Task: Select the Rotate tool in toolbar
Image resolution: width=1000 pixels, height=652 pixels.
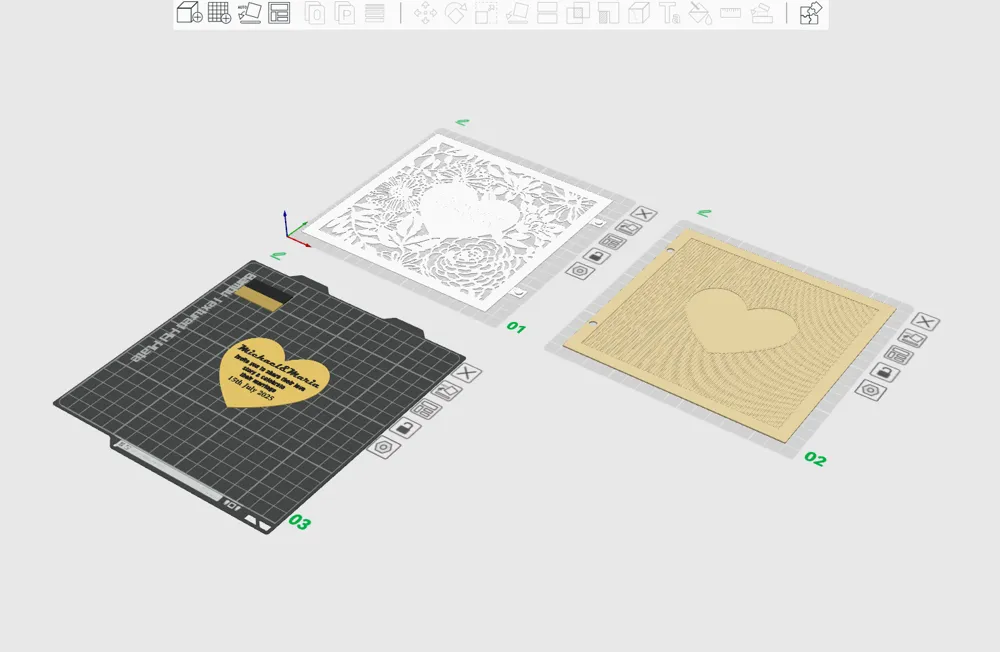Action: pos(456,13)
